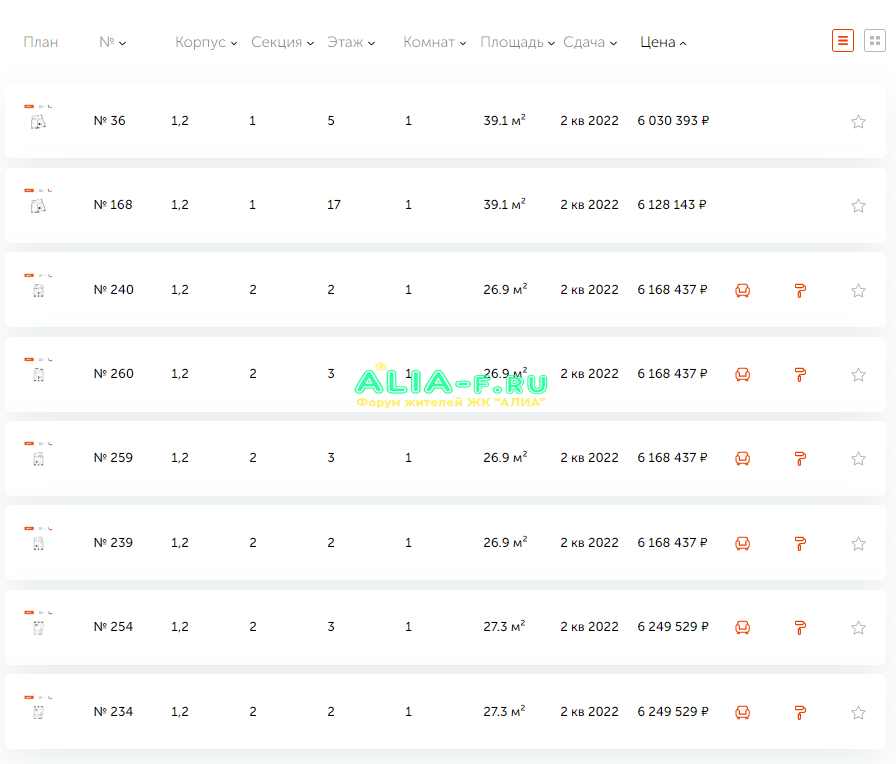The height and width of the screenshot is (764, 896).
Task: Star apartment № 254
Action: click(858, 627)
